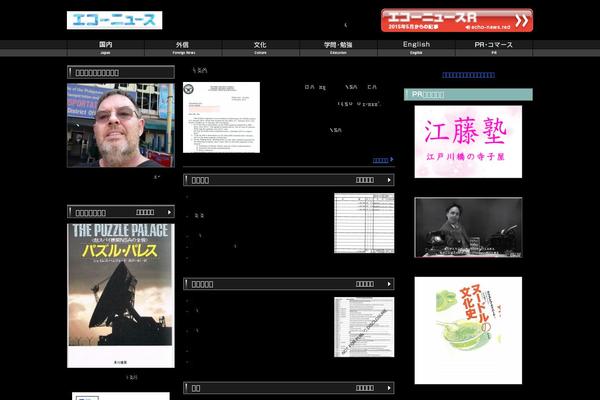This screenshot has height=400, width=600.
Task: Click arrow on first middle section header
Action: (389, 180)
